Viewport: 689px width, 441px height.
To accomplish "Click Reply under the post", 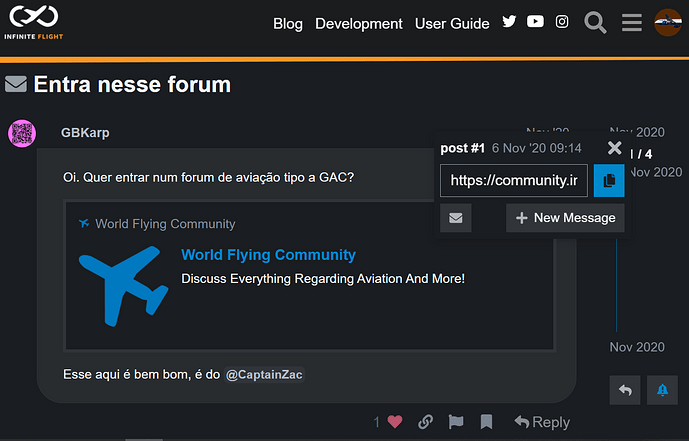I will click(x=542, y=422).
